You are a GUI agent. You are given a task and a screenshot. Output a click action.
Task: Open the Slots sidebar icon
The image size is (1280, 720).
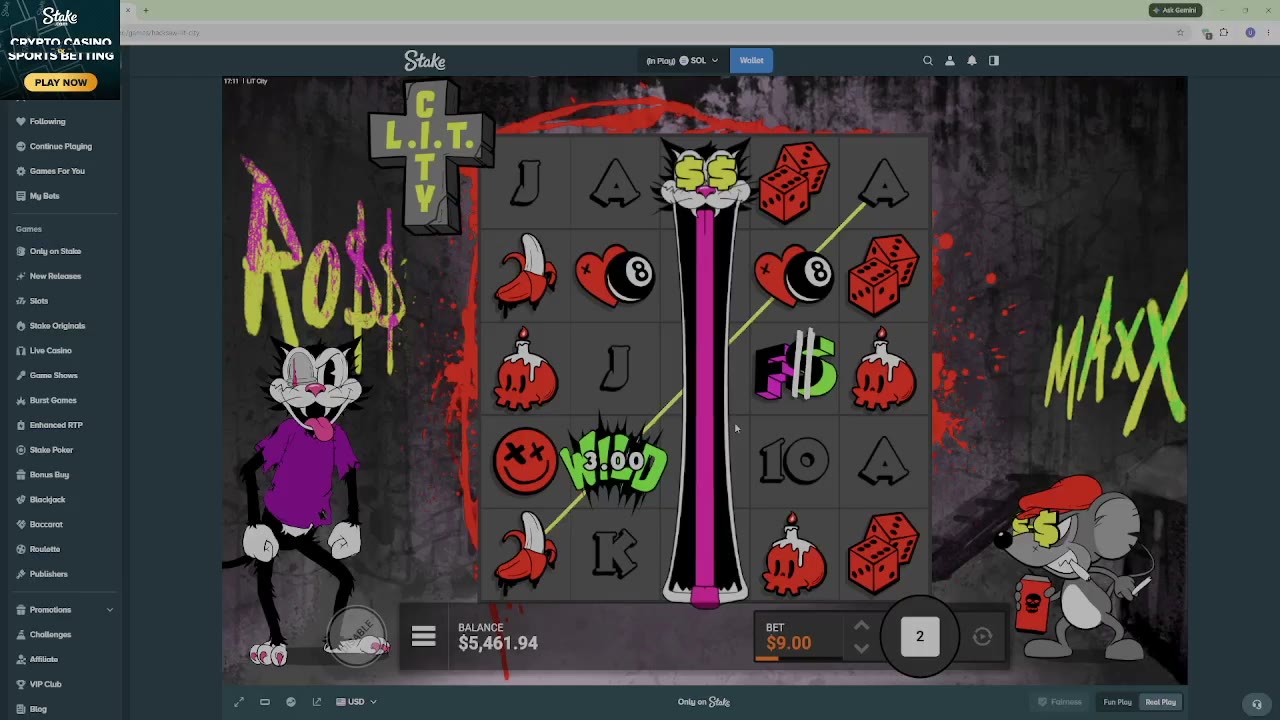point(21,301)
